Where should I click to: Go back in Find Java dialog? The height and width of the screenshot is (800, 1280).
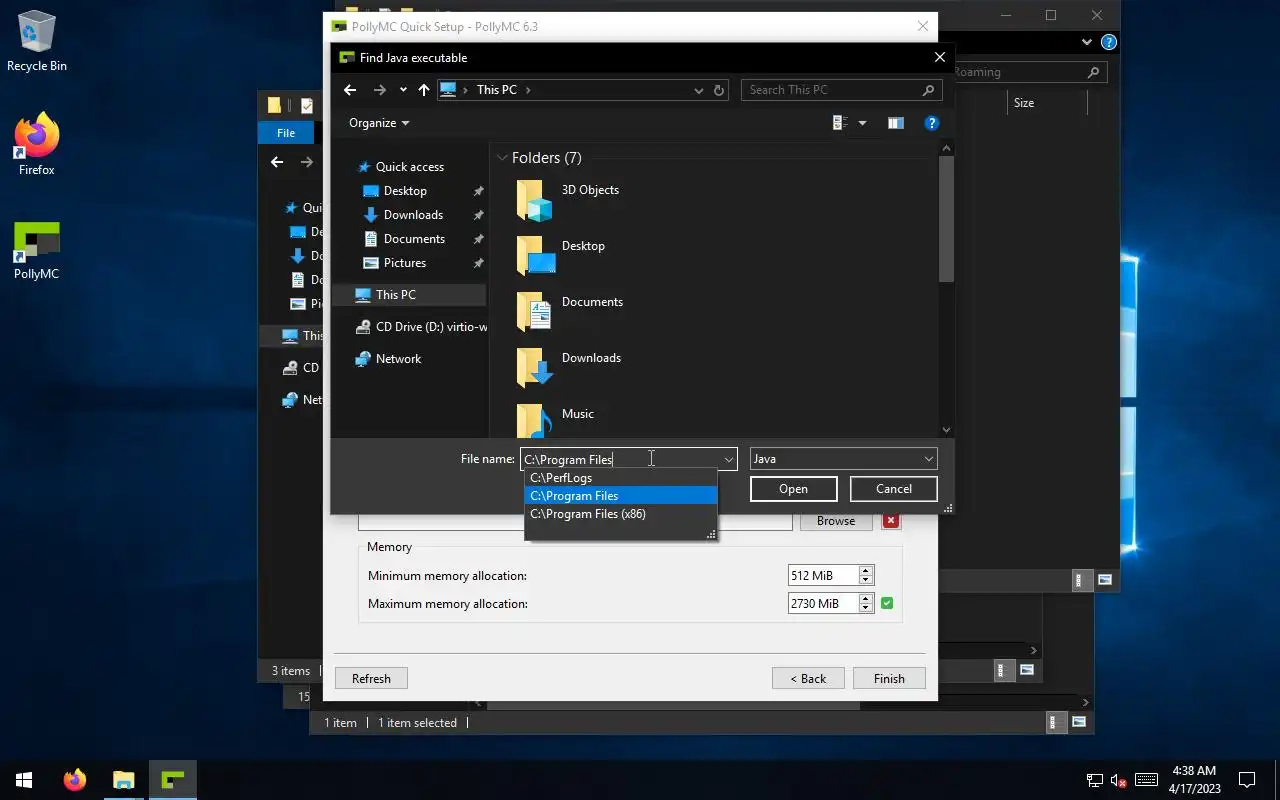pyautogui.click(x=349, y=90)
